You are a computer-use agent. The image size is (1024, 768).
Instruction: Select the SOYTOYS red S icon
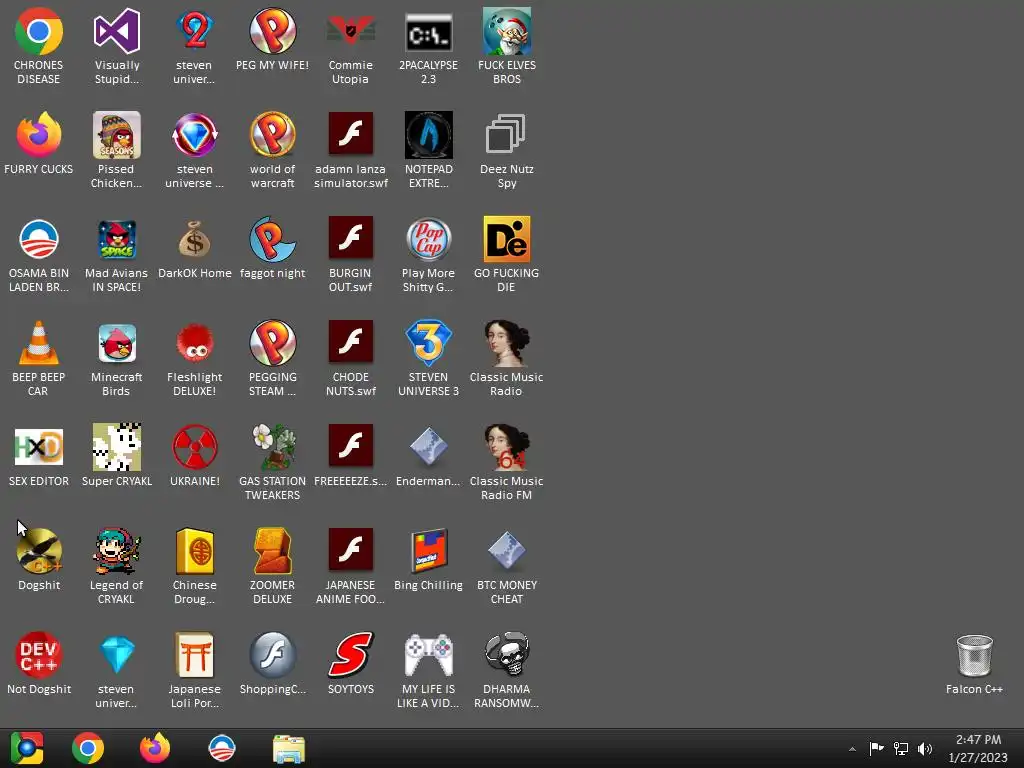351,663
